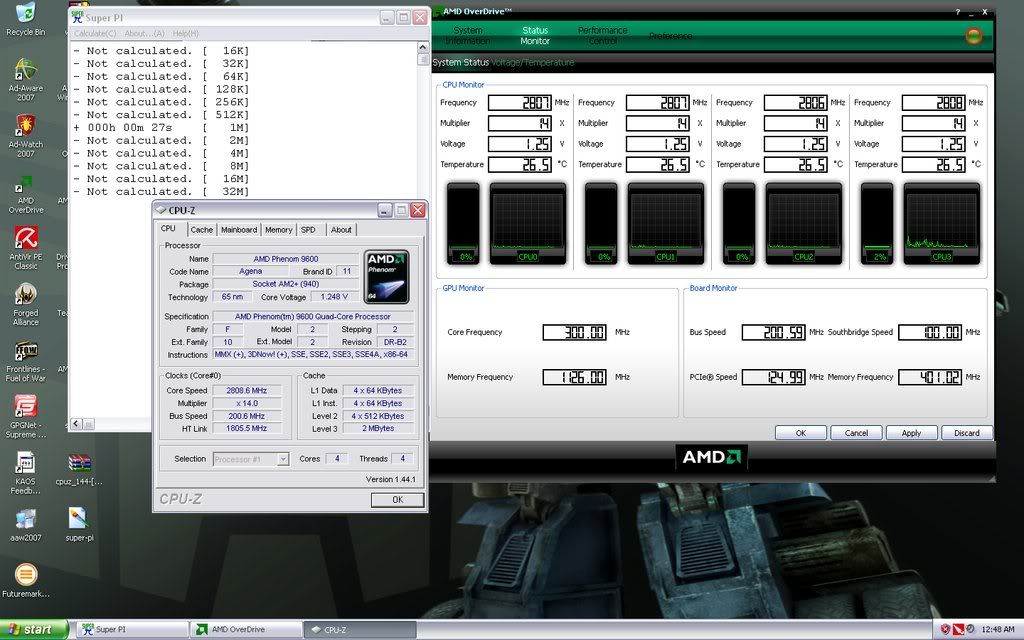
Task: Select Frontlines - Fuel of War desktop icon
Action: tap(25, 360)
